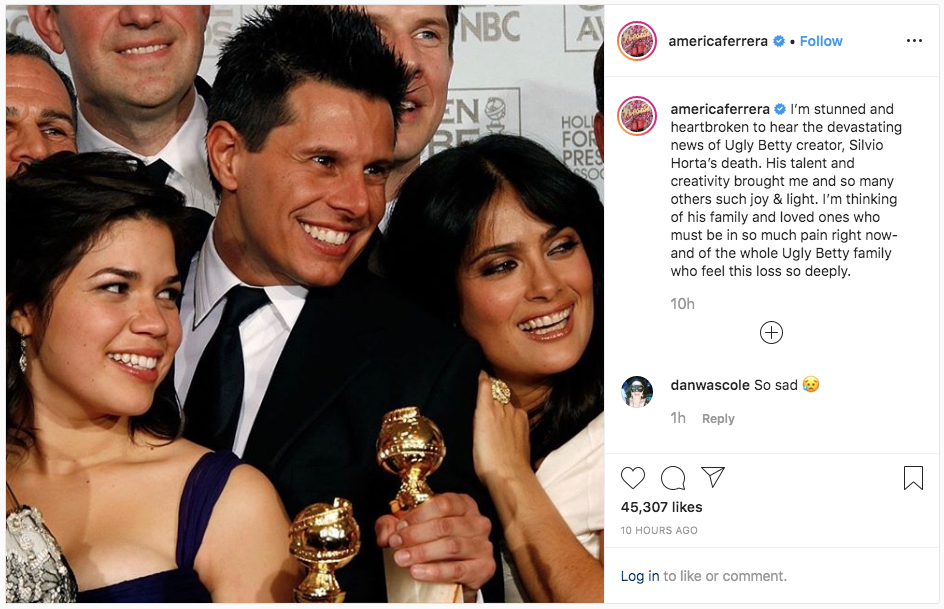Screen dimensions: 944x609
Task: Click the verified badge in the post header
Action: pyautogui.click(x=779, y=41)
